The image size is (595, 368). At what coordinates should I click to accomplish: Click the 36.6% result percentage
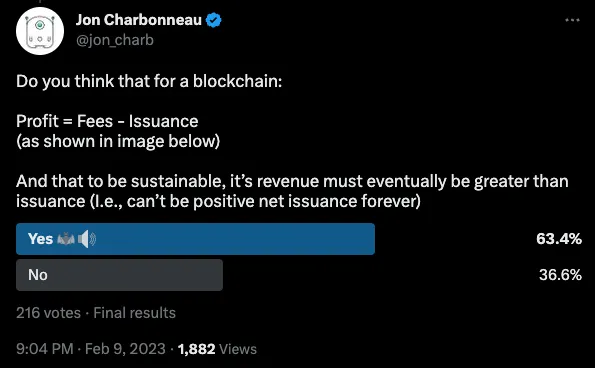click(x=560, y=275)
